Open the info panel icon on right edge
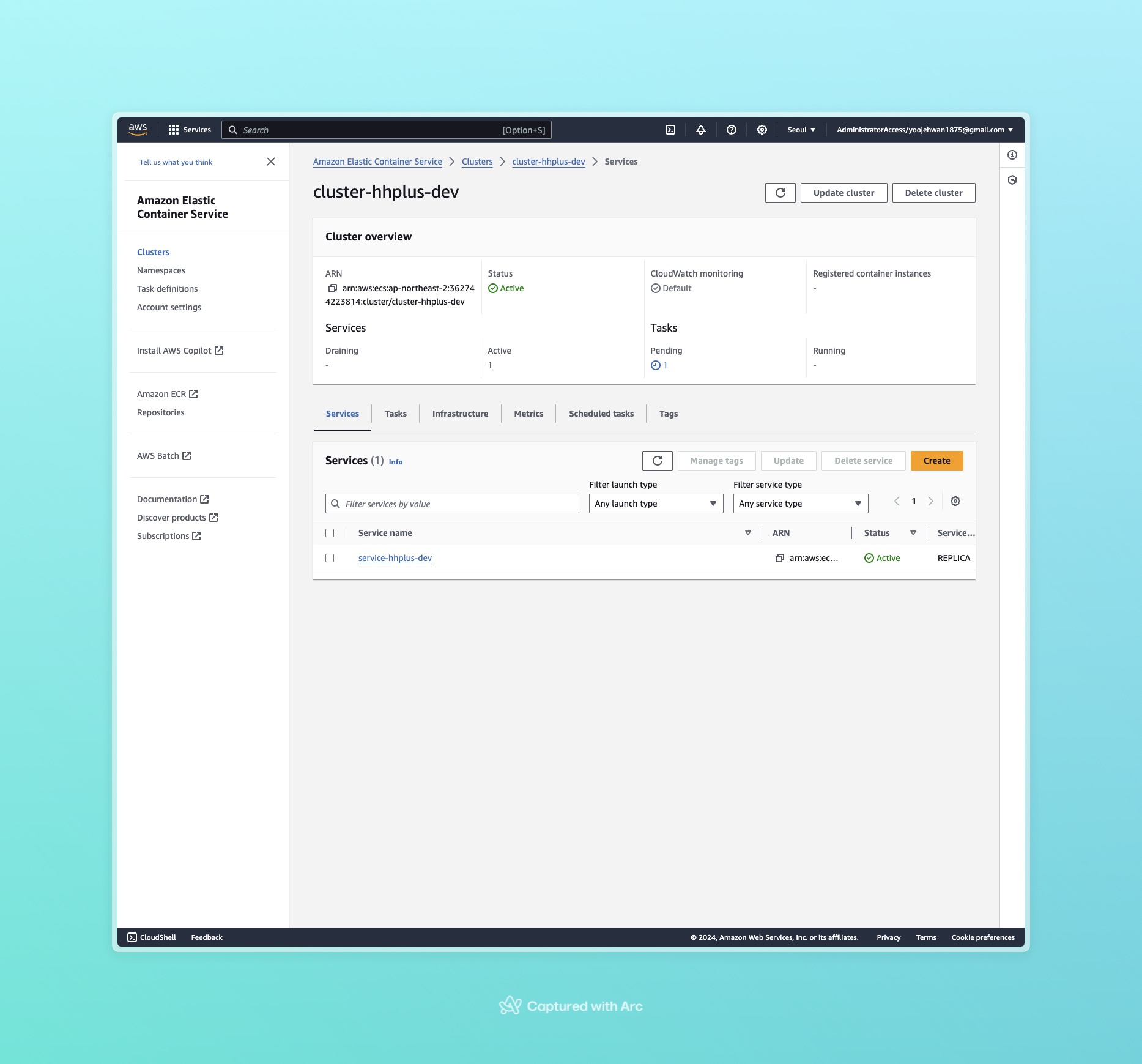This screenshot has height=1064, width=1142. click(1012, 155)
